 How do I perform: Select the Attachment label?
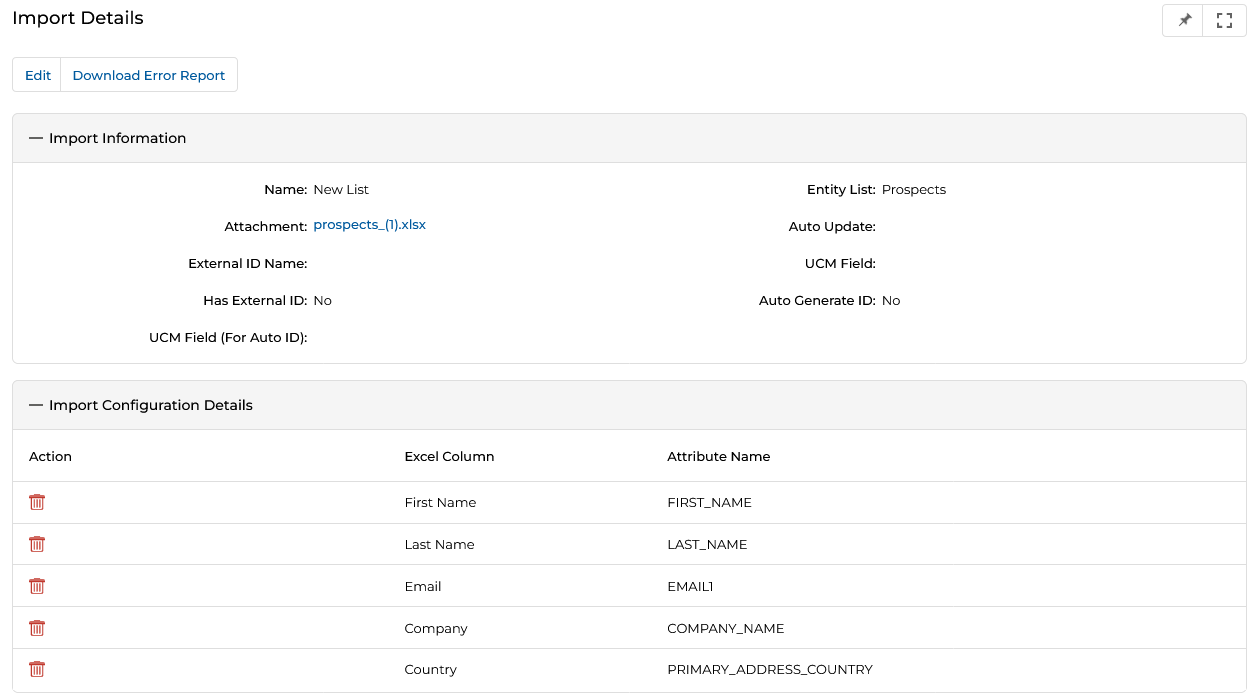tap(266, 226)
